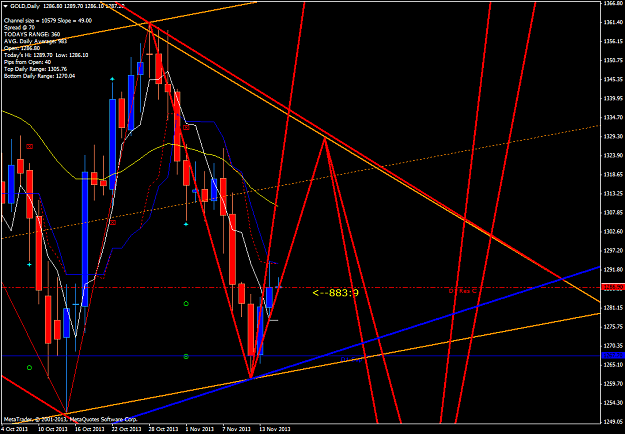Click the 1339.95 price axis label
625x434 pixels.
[x=613, y=98]
